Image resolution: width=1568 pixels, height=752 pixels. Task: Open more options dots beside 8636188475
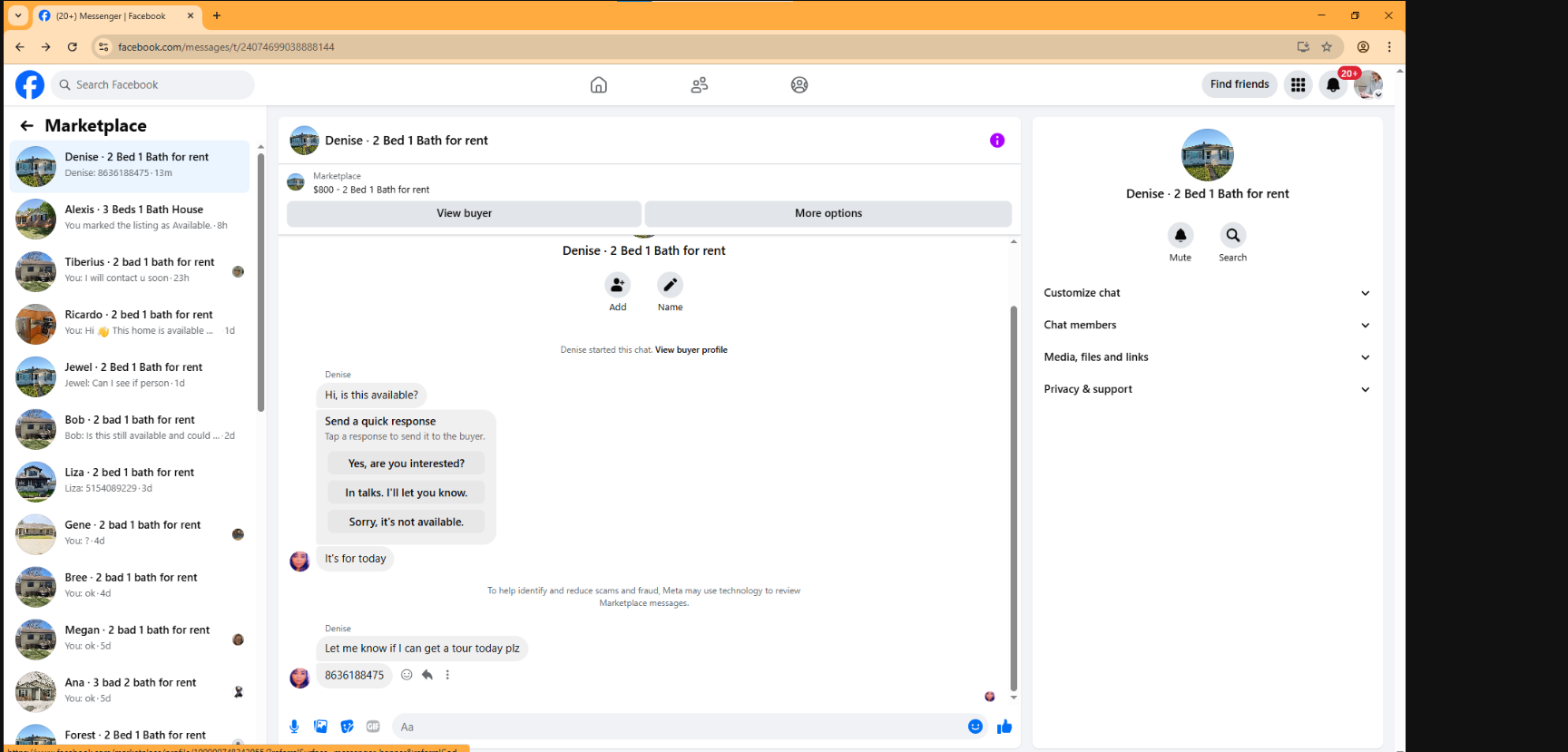click(x=447, y=675)
